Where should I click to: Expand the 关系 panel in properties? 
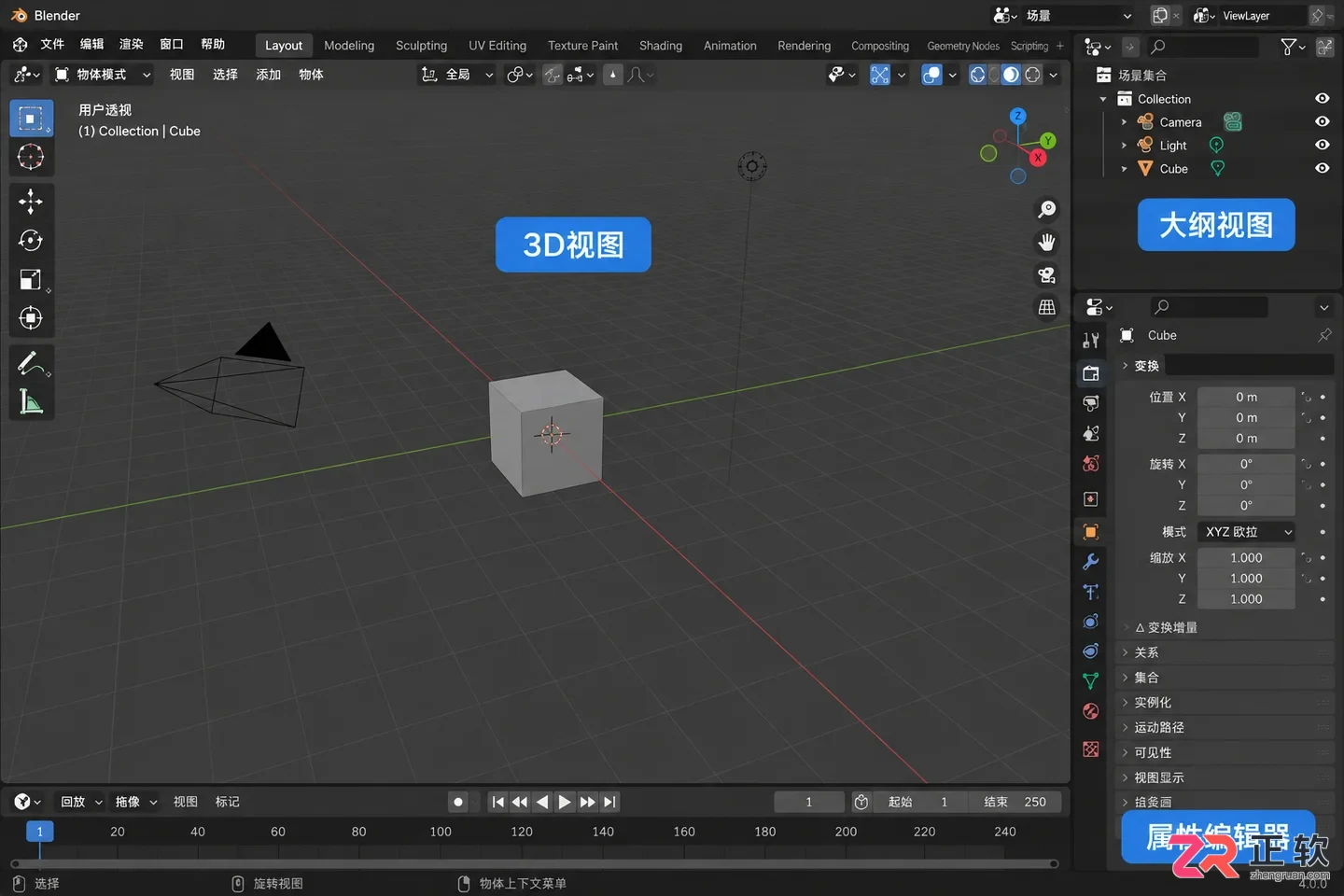pyautogui.click(x=1225, y=652)
